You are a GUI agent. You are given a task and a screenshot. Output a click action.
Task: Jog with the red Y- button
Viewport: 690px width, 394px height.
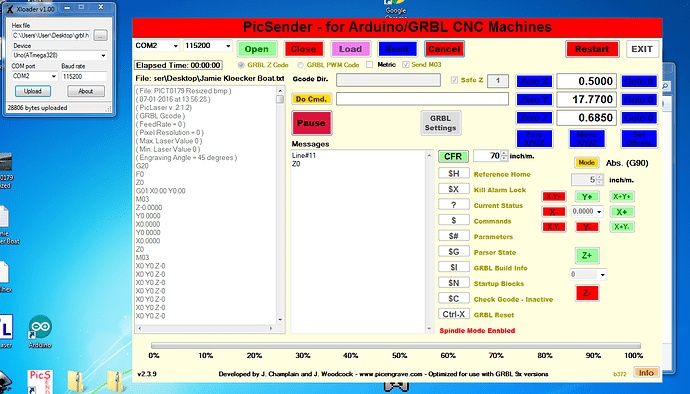click(x=587, y=227)
